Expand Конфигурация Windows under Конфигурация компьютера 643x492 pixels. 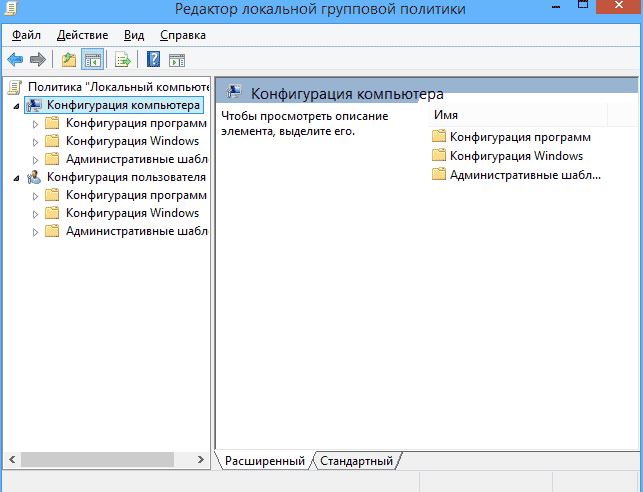[35, 142]
